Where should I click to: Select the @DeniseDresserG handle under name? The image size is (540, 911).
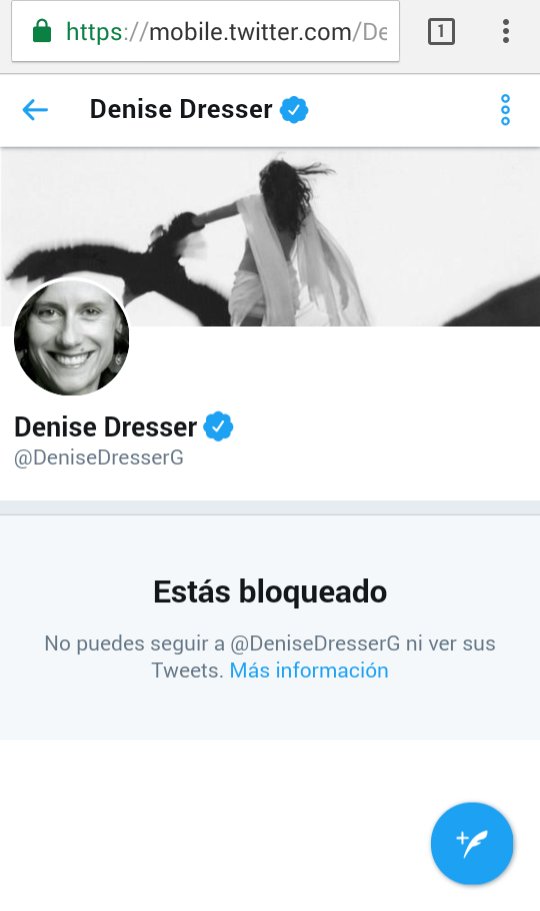(x=99, y=458)
